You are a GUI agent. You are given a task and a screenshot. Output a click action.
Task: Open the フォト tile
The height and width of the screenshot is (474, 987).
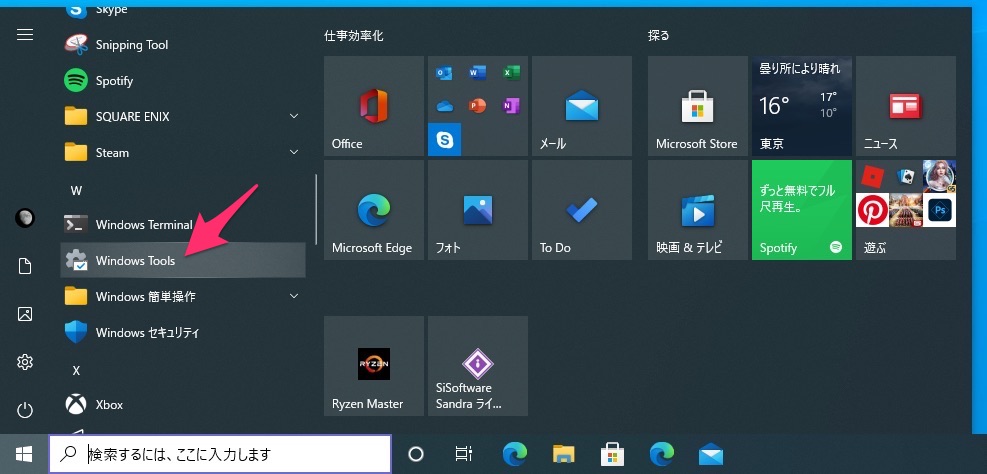(478, 210)
